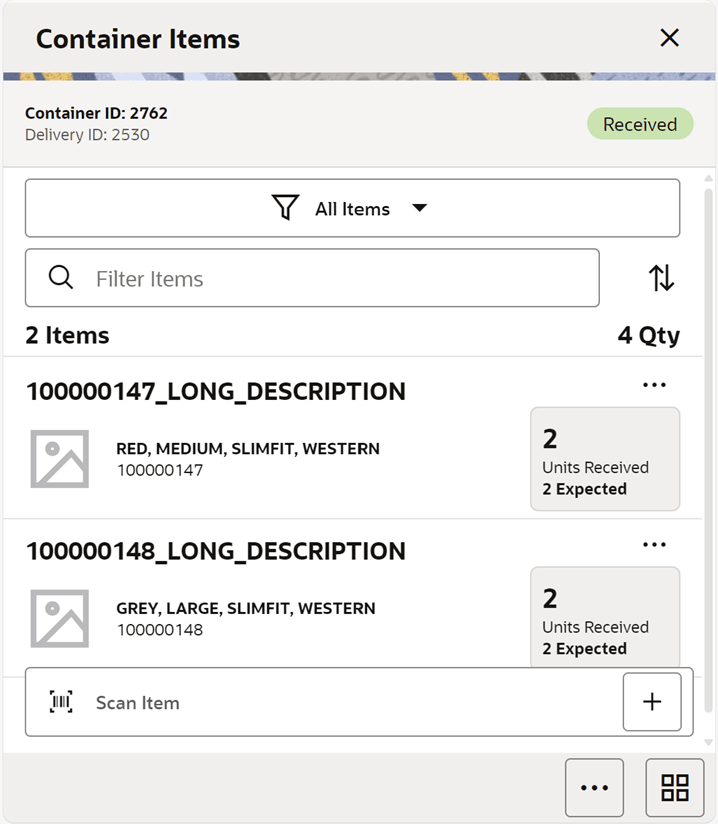Click the sort order arrows icon
Viewport: 718px width, 824px height.
point(661,278)
